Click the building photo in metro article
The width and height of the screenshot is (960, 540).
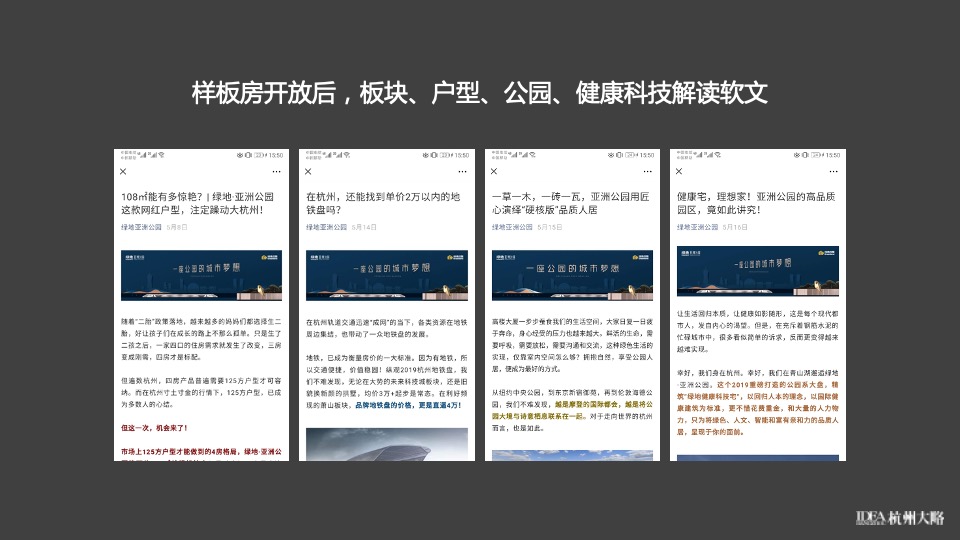tap(387, 444)
